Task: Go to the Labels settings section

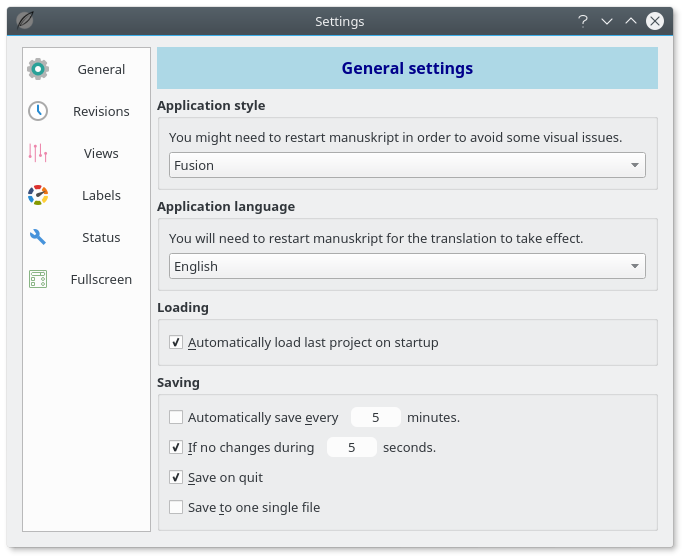Action: (101, 195)
